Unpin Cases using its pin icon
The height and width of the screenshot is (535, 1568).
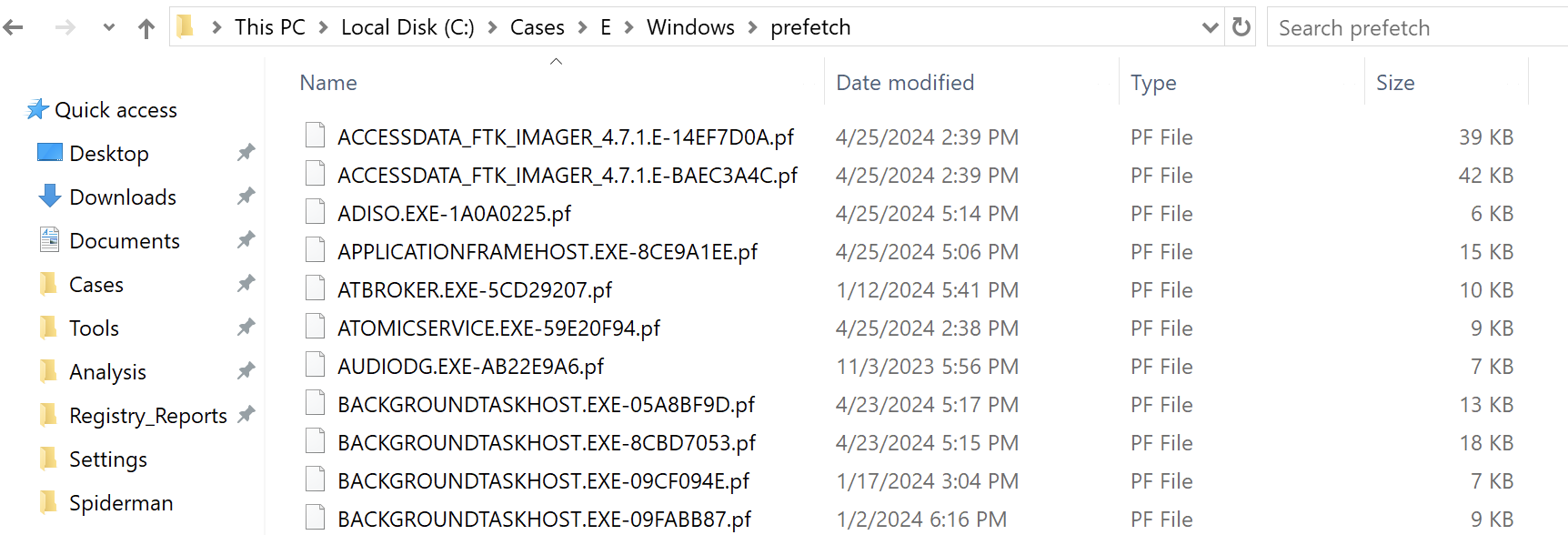tap(246, 284)
